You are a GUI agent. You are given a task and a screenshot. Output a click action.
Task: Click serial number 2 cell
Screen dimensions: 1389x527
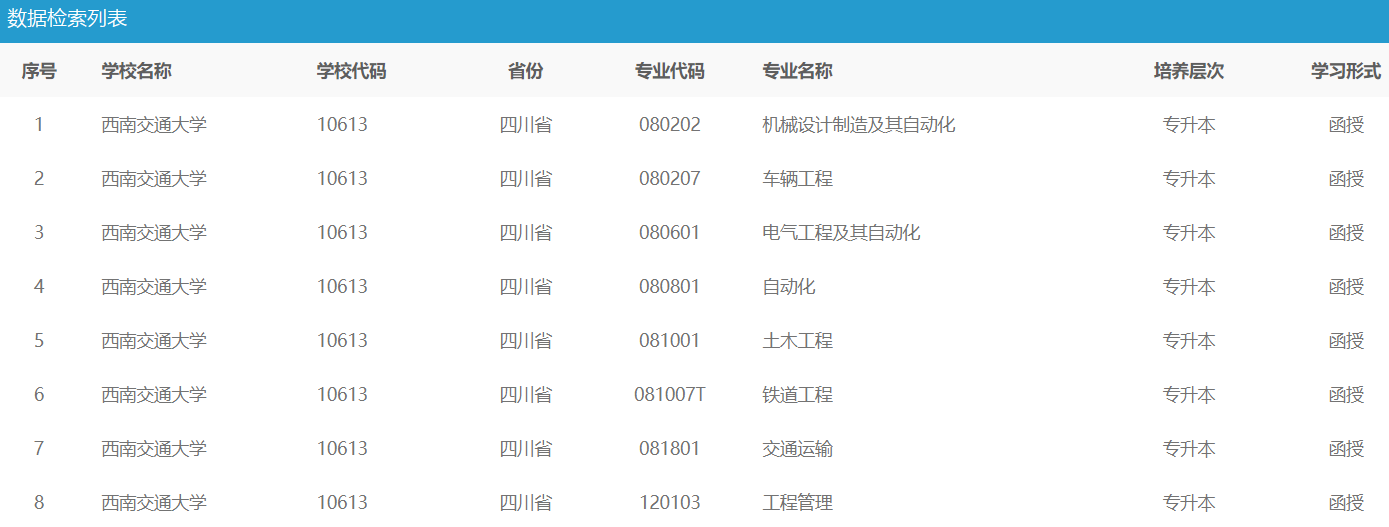39,179
